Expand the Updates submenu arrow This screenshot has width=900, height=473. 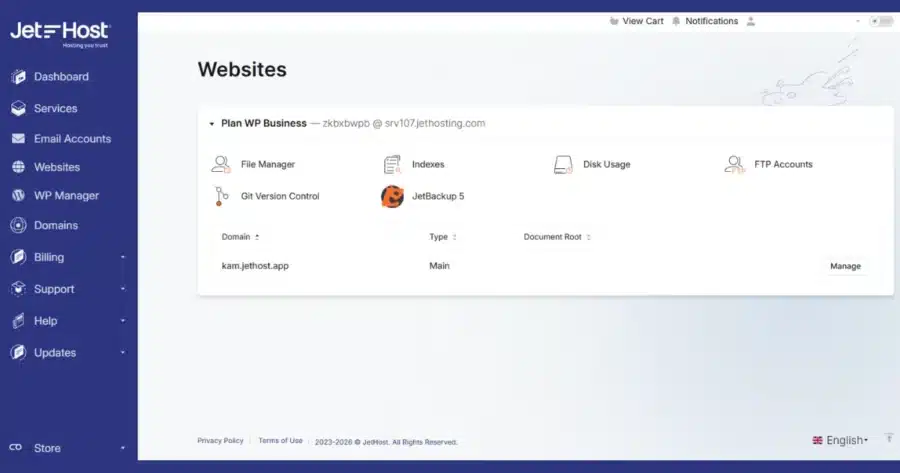point(123,352)
